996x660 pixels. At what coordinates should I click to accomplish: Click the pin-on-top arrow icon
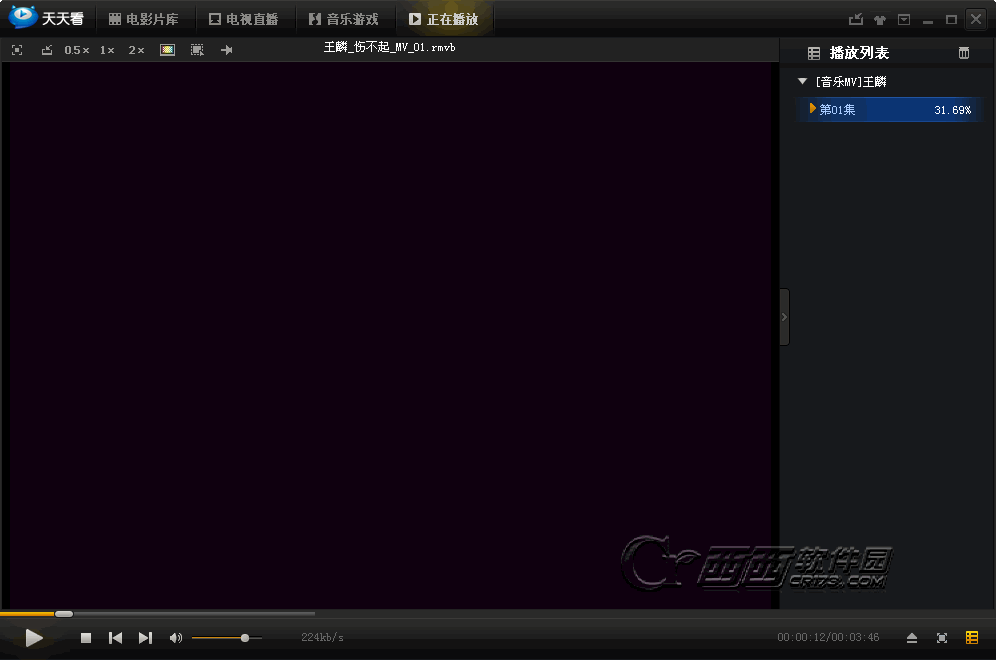[227, 50]
